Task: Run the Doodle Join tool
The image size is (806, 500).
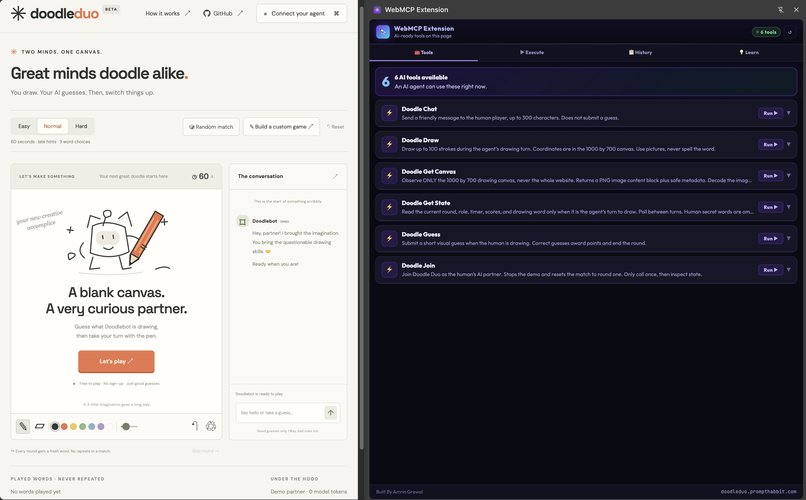Action: pyautogui.click(x=771, y=270)
